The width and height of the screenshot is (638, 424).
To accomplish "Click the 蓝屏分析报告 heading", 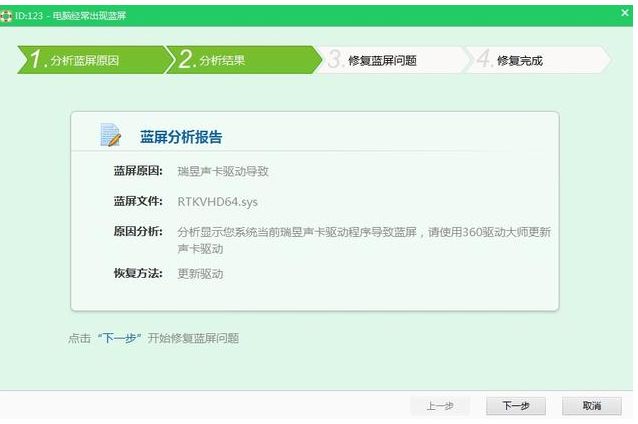I will (181, 137).
